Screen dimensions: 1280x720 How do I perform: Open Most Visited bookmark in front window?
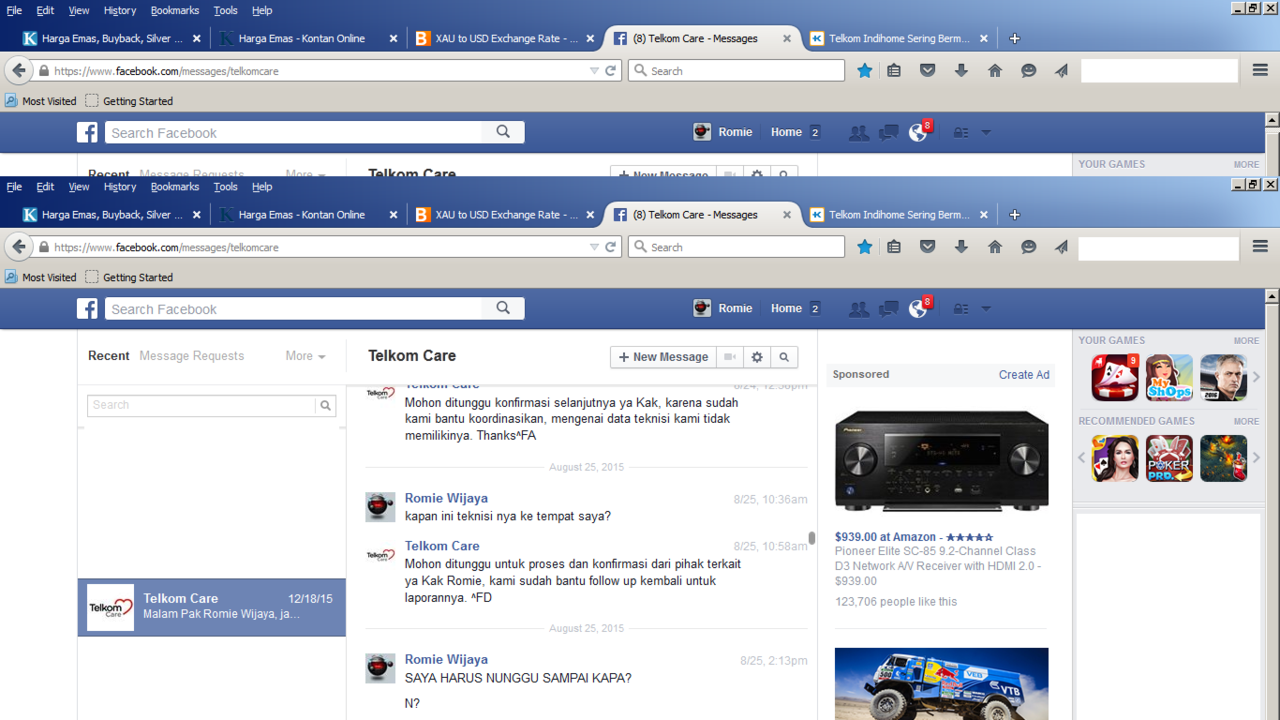pyautogui.click(x=40, y=277)
